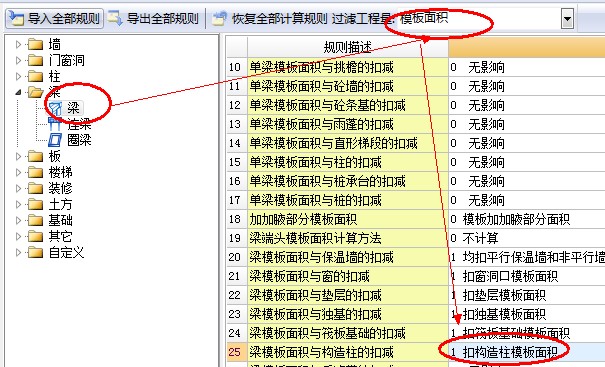Expand the 楼梯 tree node
605x367 pixels.
pos(18,172)
